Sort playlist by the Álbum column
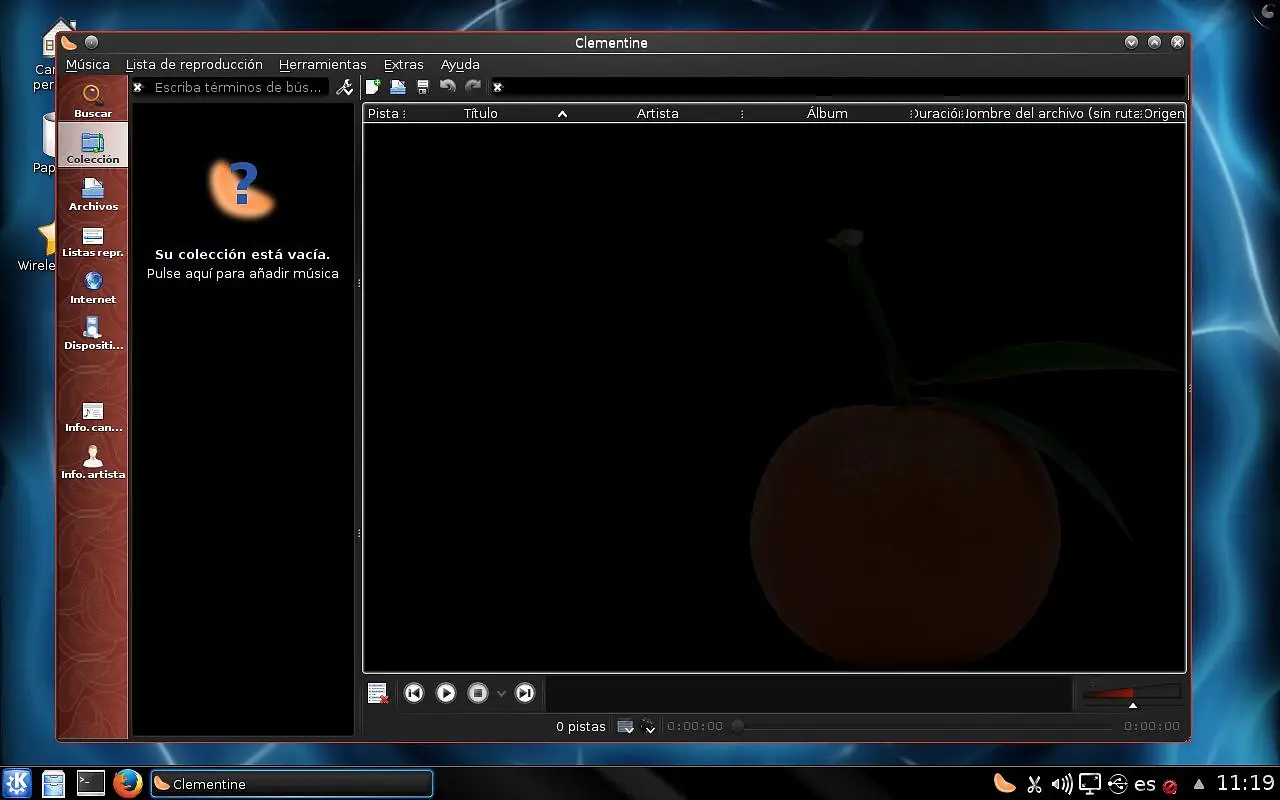The height and width of the screenshot is (800, 1280). click(827, 113)
